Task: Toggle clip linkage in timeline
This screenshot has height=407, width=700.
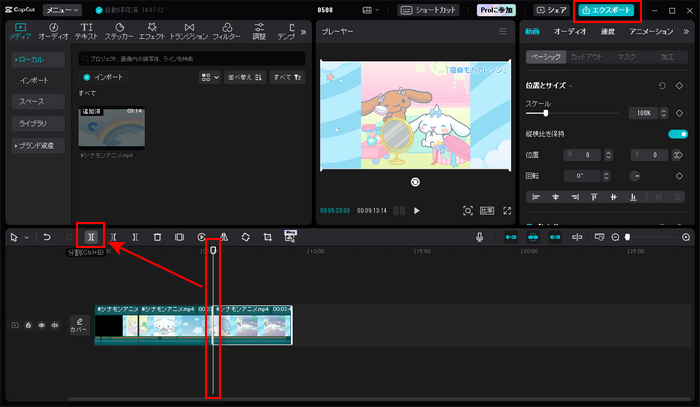Action: [x=555, y=237]
